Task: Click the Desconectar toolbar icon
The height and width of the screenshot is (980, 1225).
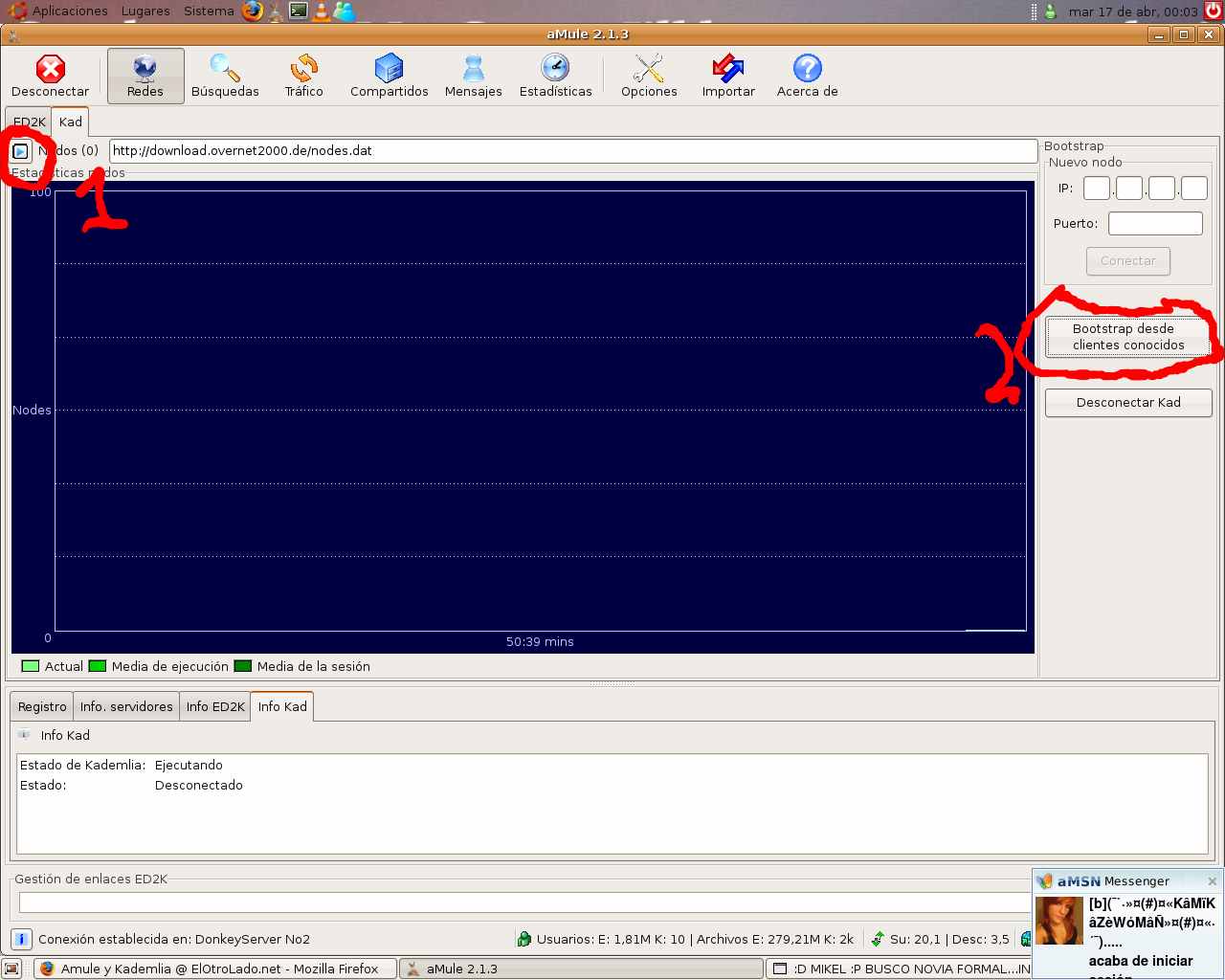Action: click(x=50, y=76)
